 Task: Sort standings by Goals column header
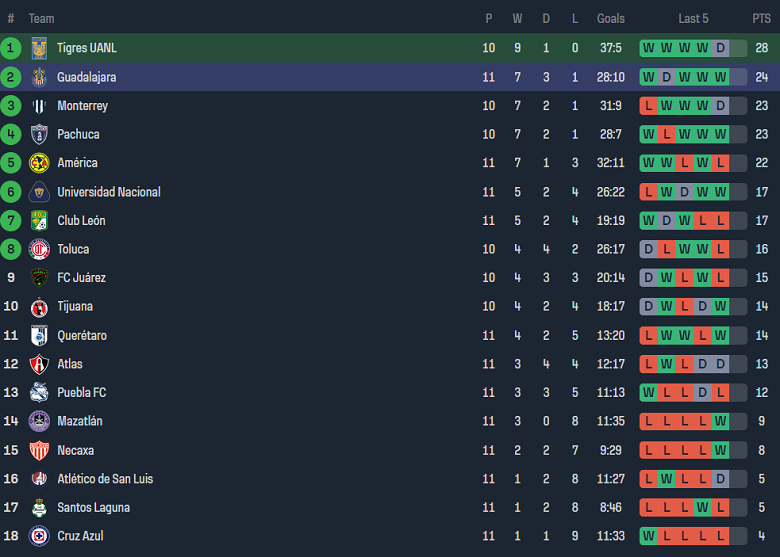[610, 19]
